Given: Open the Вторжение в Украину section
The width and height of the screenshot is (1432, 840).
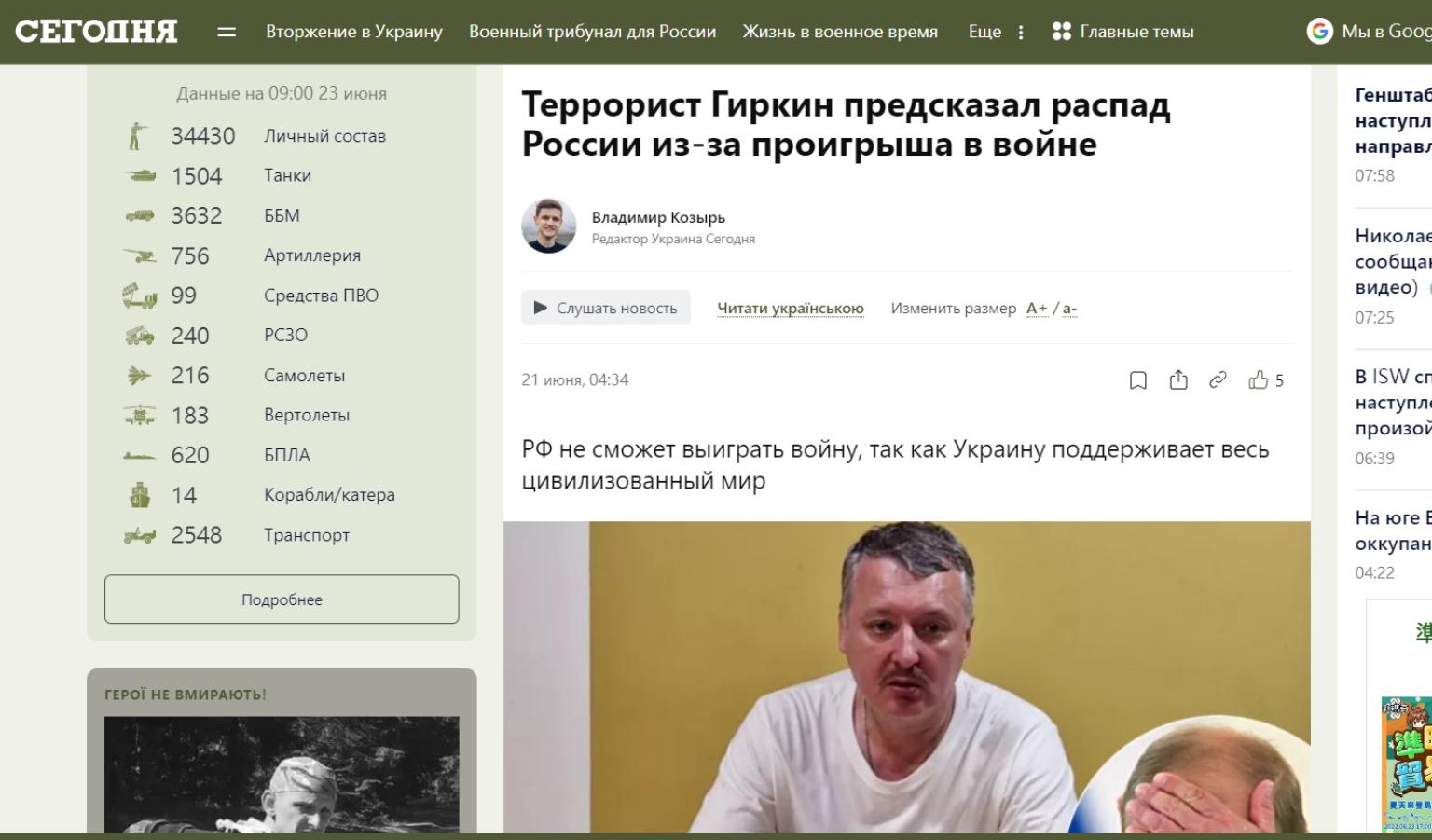Looking at the screenshot, I should (354, 32).
